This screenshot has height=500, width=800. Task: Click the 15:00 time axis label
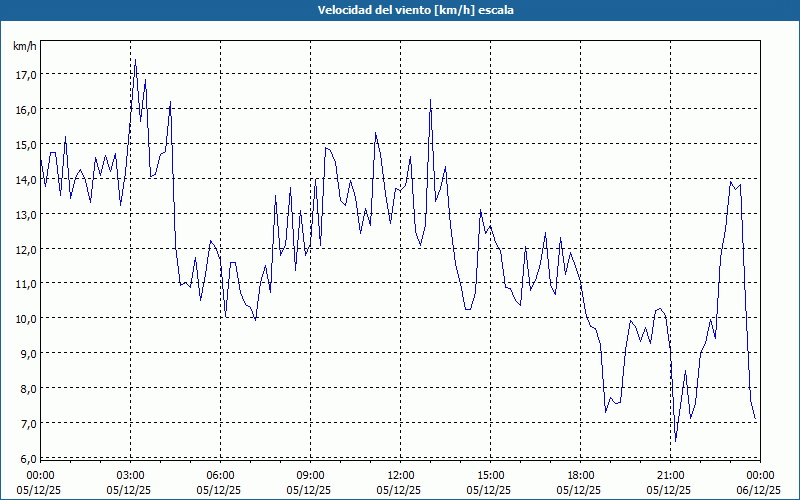coord(490,476)
